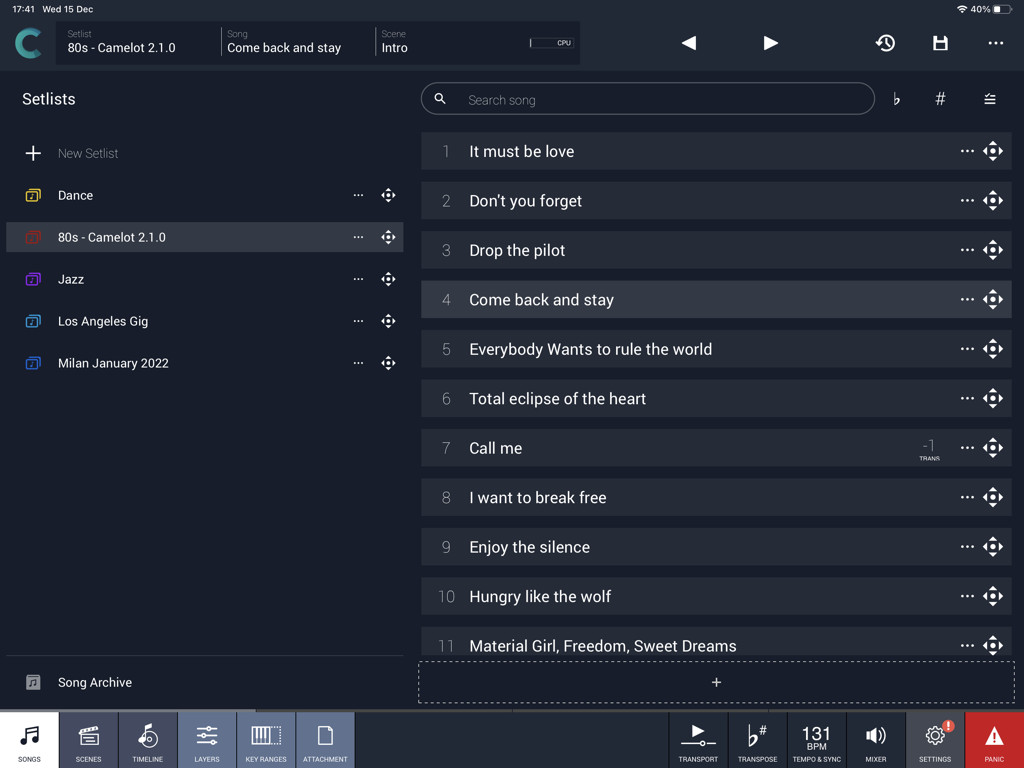Screen dimensions: 1024x768
Task: Open the Settings panel with notification badge
Action: [x=935, y=740]
